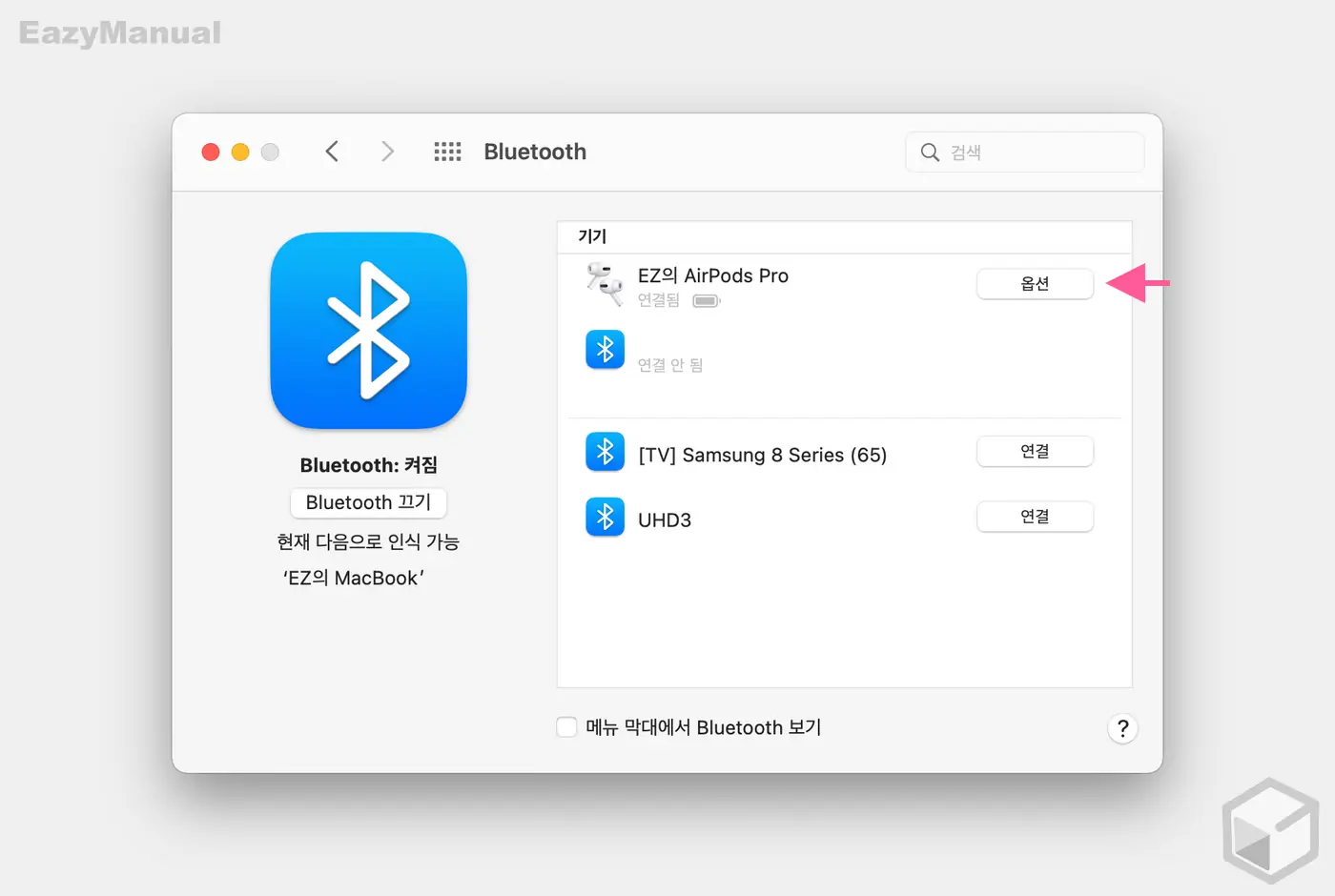Minimize the Bluetooth window

tap(240, 153)
